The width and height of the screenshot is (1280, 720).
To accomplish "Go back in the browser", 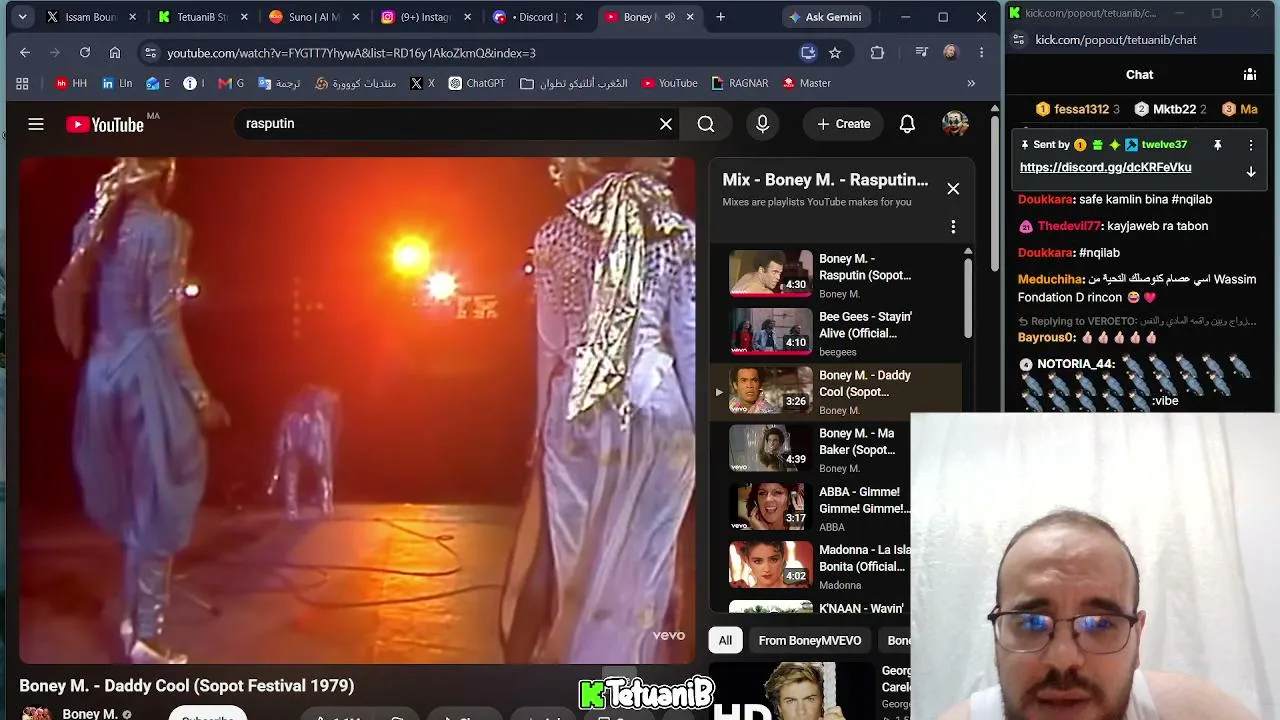I will click(25, 53).
